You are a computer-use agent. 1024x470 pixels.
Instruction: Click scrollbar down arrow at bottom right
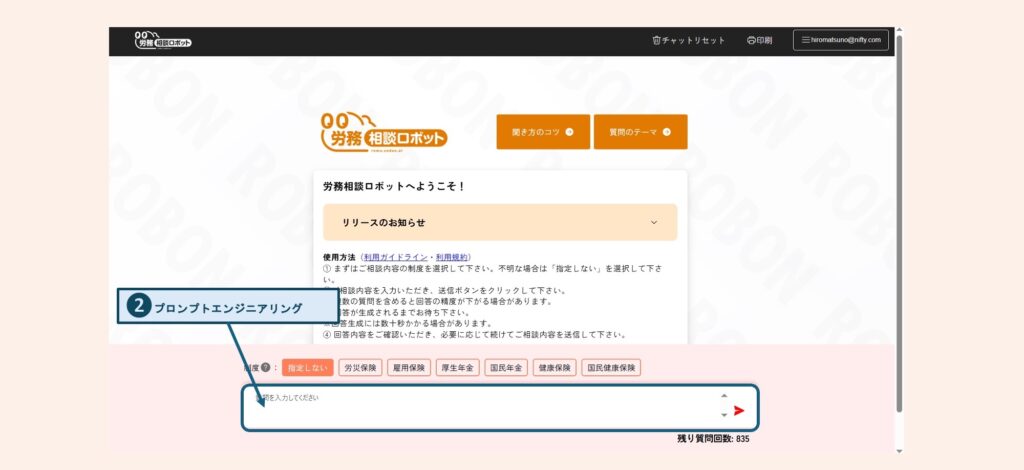(899, 450)
